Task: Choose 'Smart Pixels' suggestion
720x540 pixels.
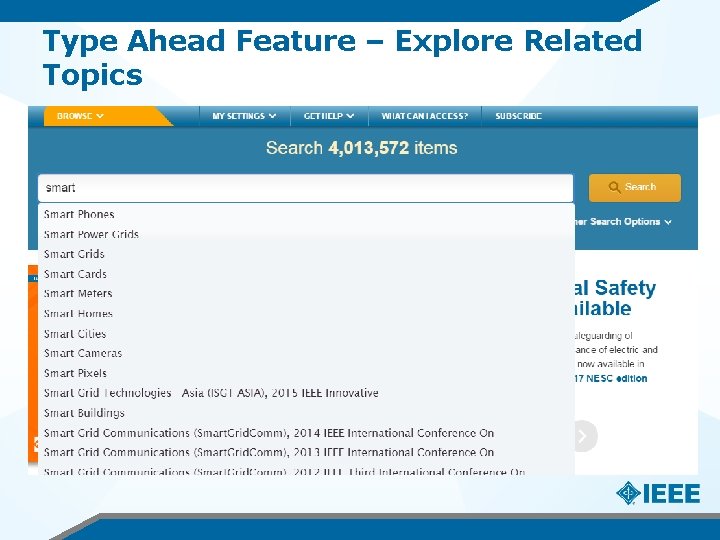Action: pos(306,373)
